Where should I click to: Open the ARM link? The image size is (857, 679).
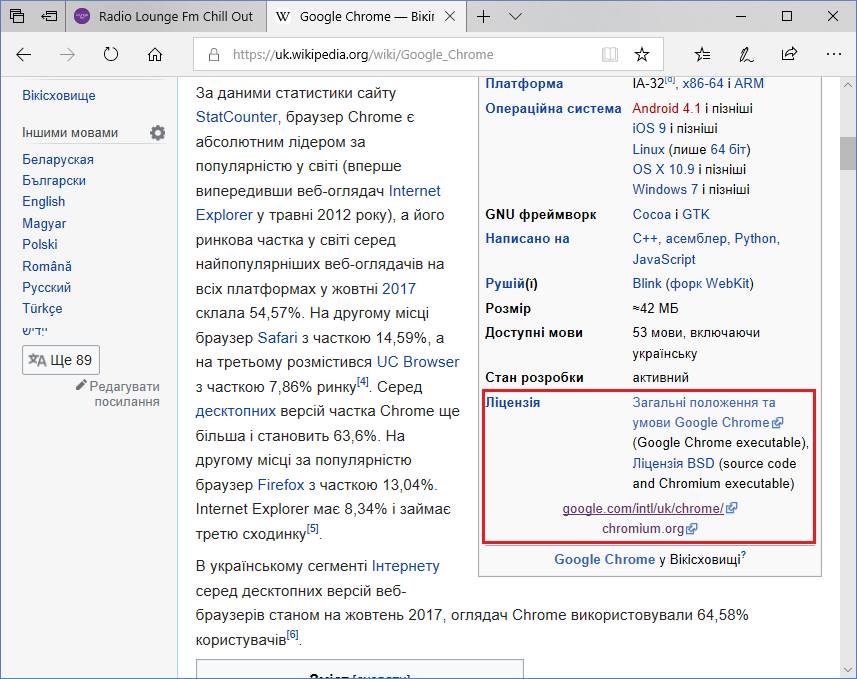click(749, 84)
